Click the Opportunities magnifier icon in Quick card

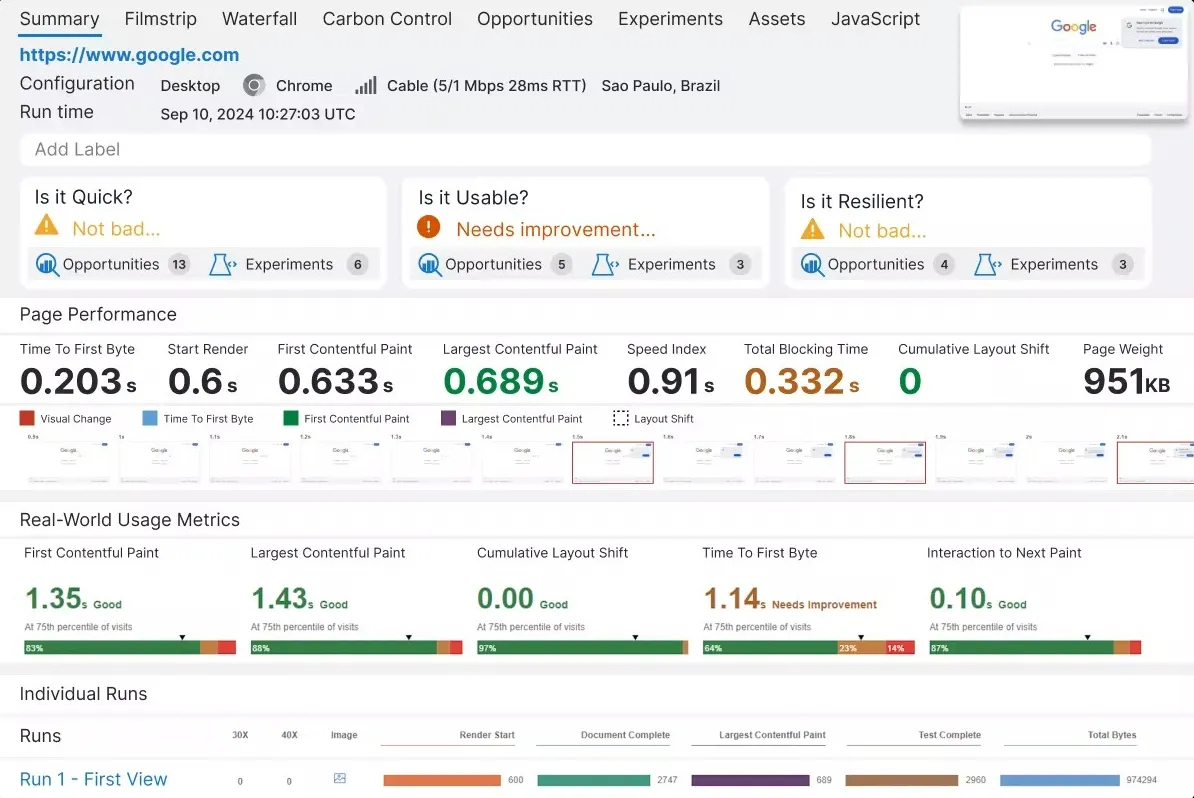pyautogui.click(x=47, y=264)
